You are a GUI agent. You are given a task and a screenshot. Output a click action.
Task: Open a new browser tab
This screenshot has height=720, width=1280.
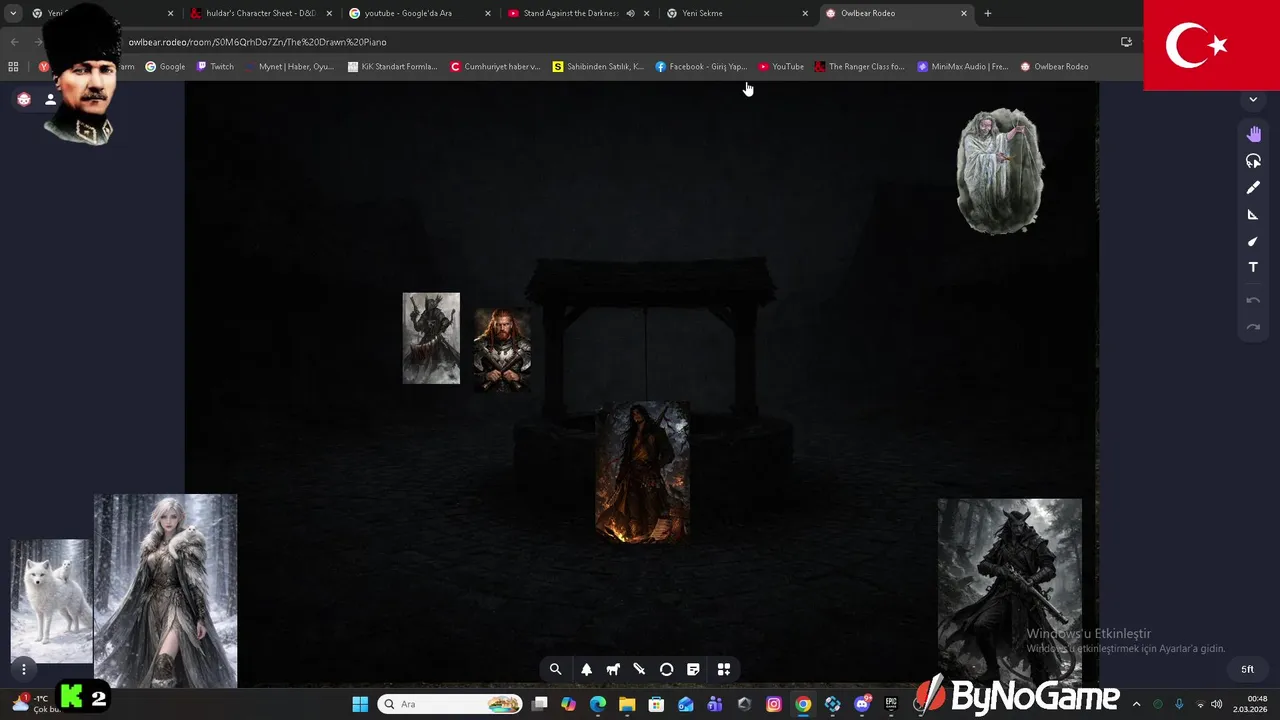pyautogui.click(x=988, y=13)
